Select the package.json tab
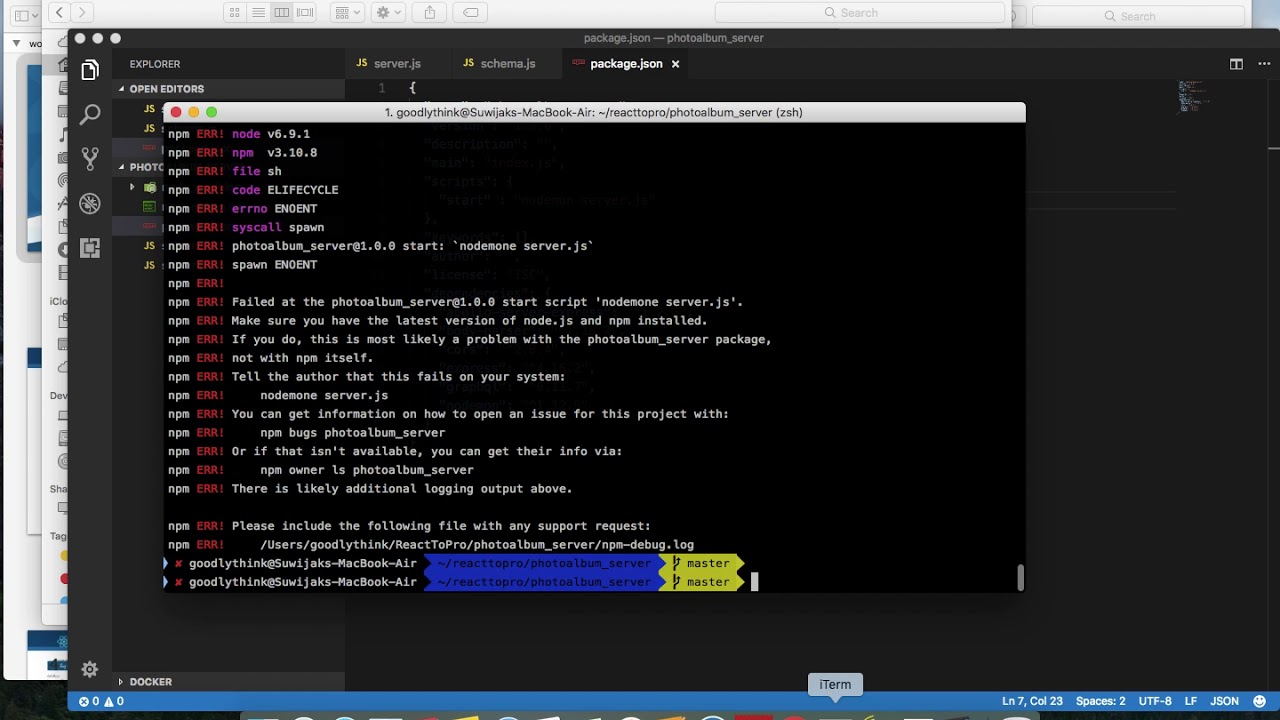This screenshot has width=1280, height=720. coord(626,64)
